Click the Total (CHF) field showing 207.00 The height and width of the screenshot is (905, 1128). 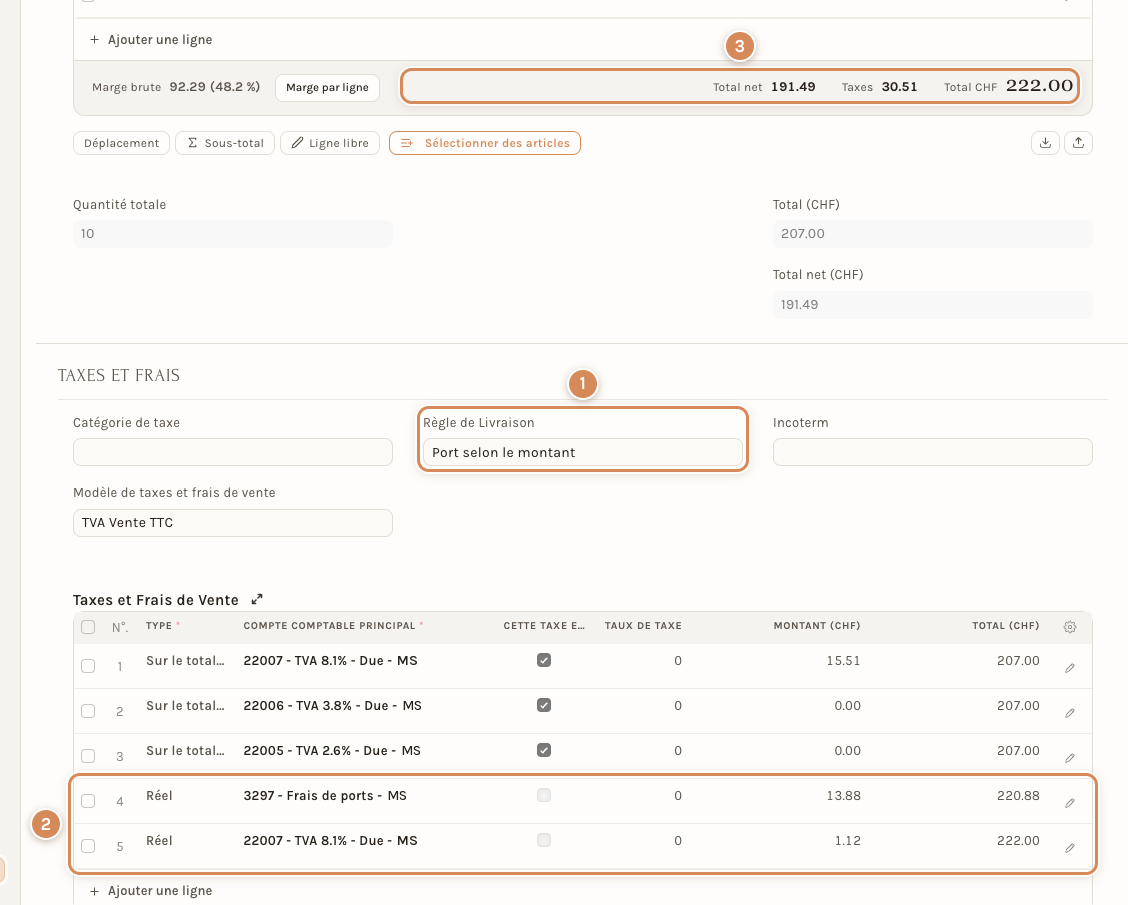(x=932, y=234)
